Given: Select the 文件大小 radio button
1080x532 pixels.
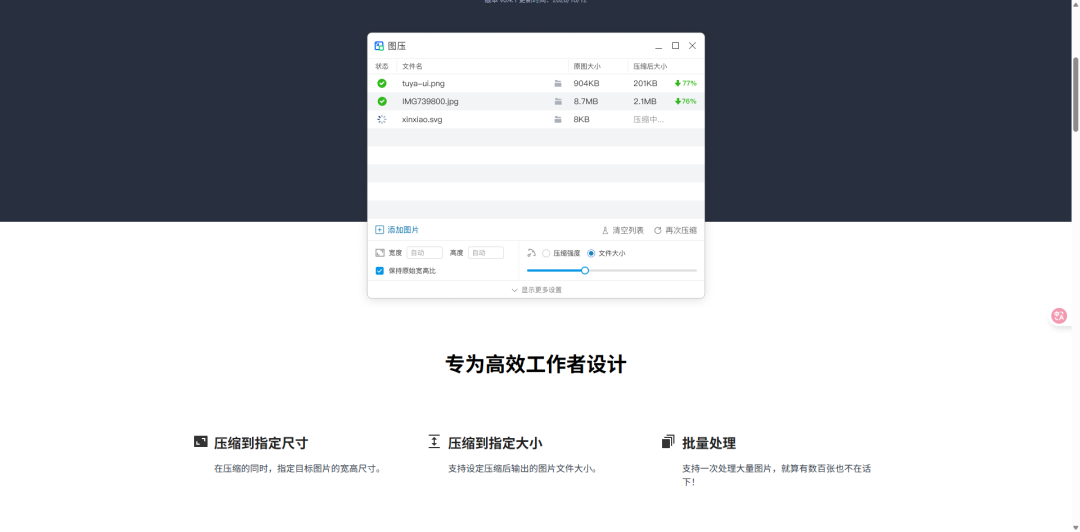Looking at the screenshot, I should [591, 253].
